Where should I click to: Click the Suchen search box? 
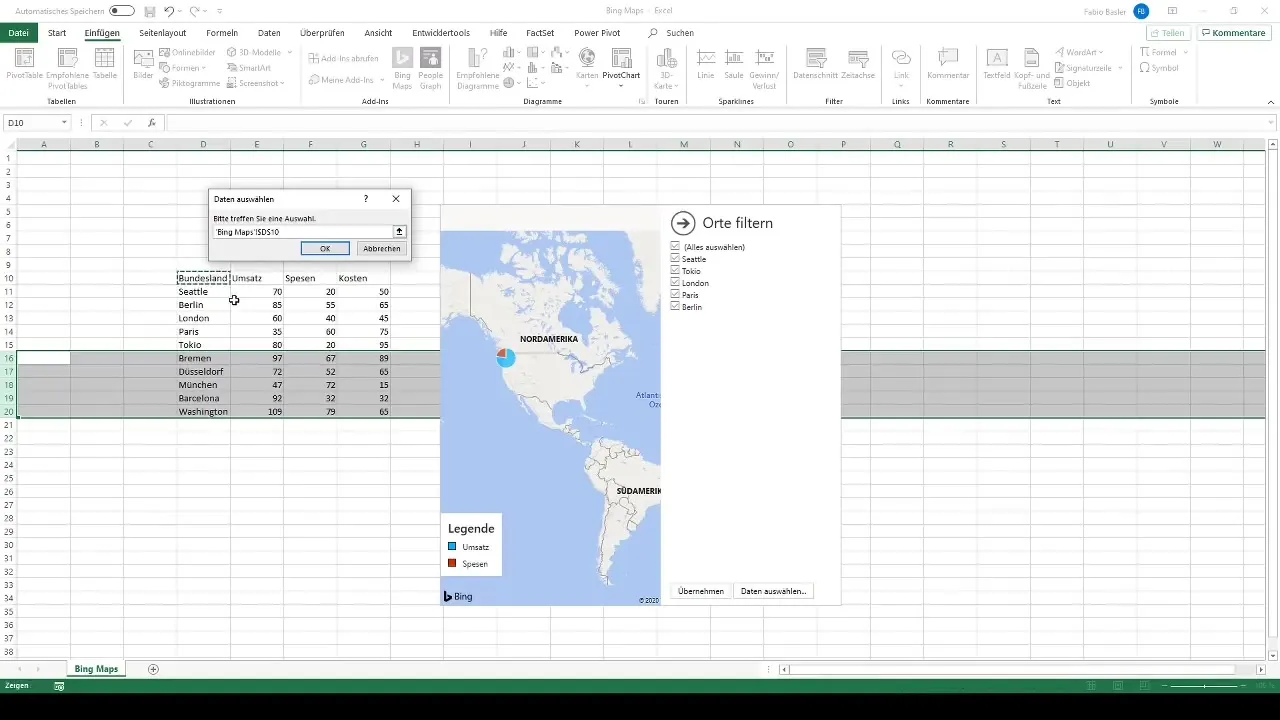(x=680, y=33)
